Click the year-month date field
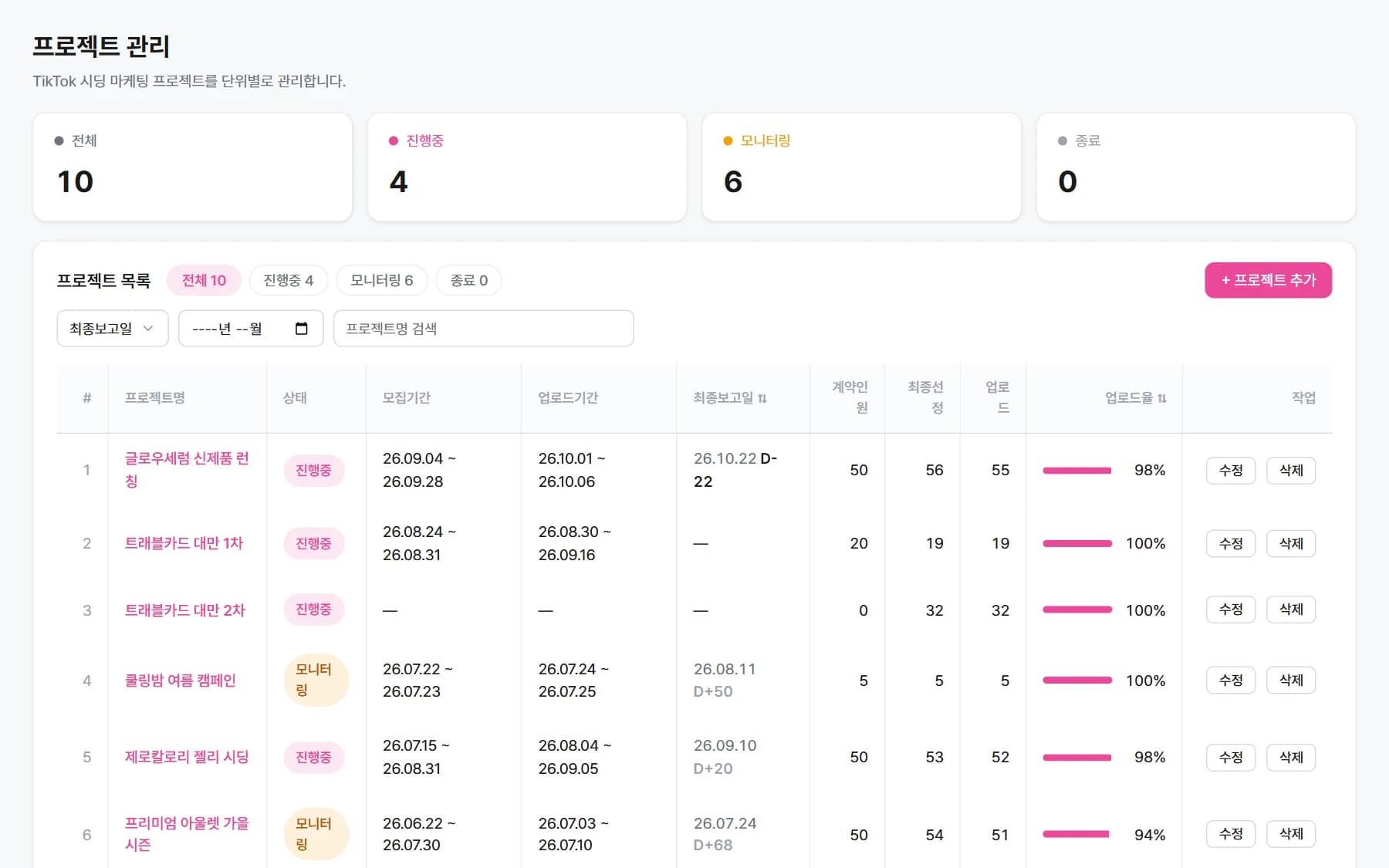This screenshot has height=868, width=1389. [x=251, y=329]
